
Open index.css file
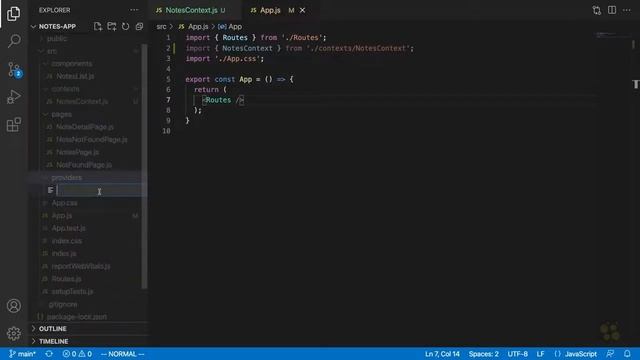67,241
